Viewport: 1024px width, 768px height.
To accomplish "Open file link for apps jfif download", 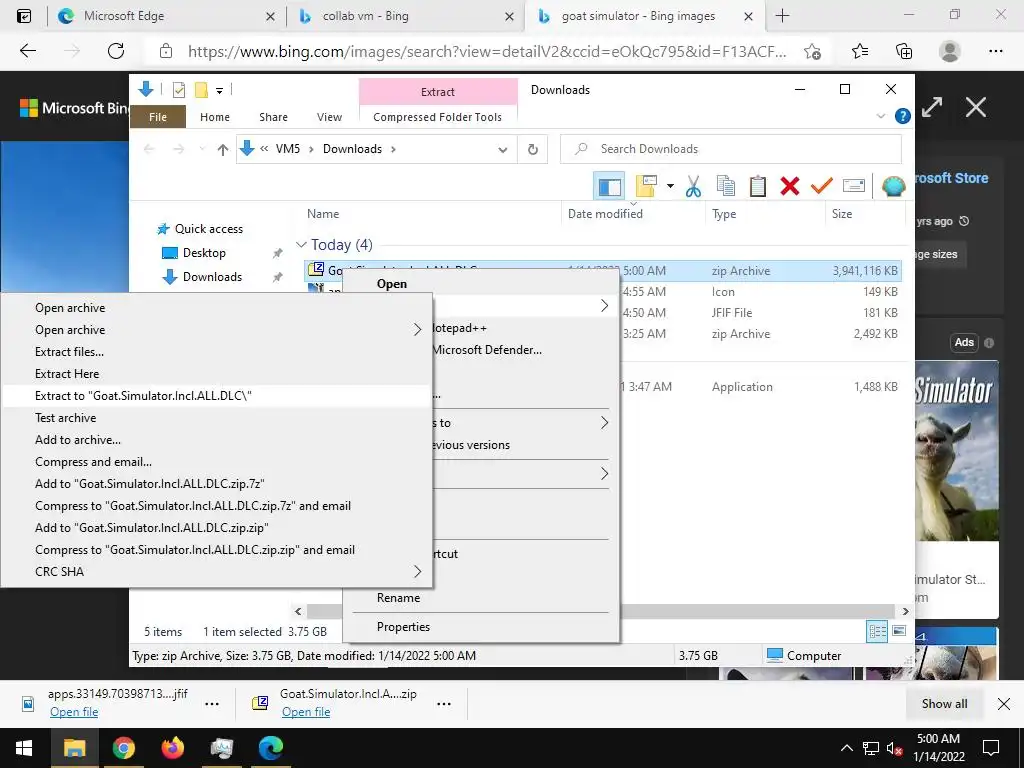I will pos(74,712).
